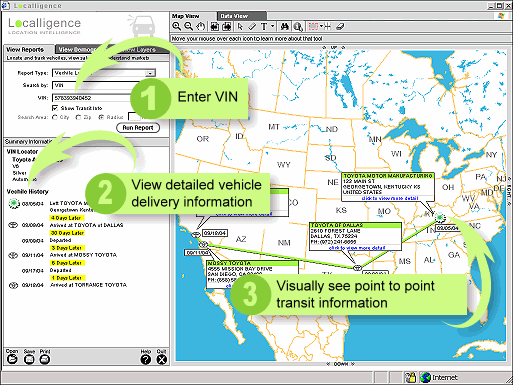The width and height of the screenshot is (513, 385).
Task: Click the binoculars Find tool
Action: (284, 26)
